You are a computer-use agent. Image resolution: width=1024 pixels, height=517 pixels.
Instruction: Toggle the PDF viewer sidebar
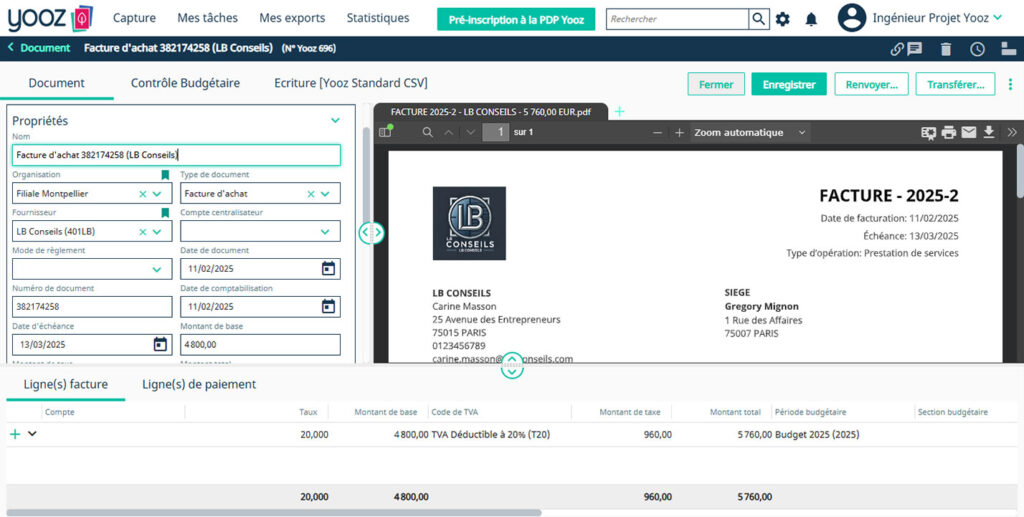pos(385,132)
